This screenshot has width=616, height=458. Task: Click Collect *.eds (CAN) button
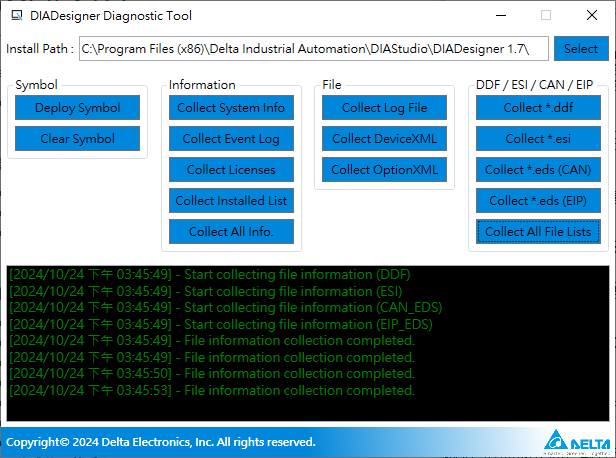(x=538, y=170)
